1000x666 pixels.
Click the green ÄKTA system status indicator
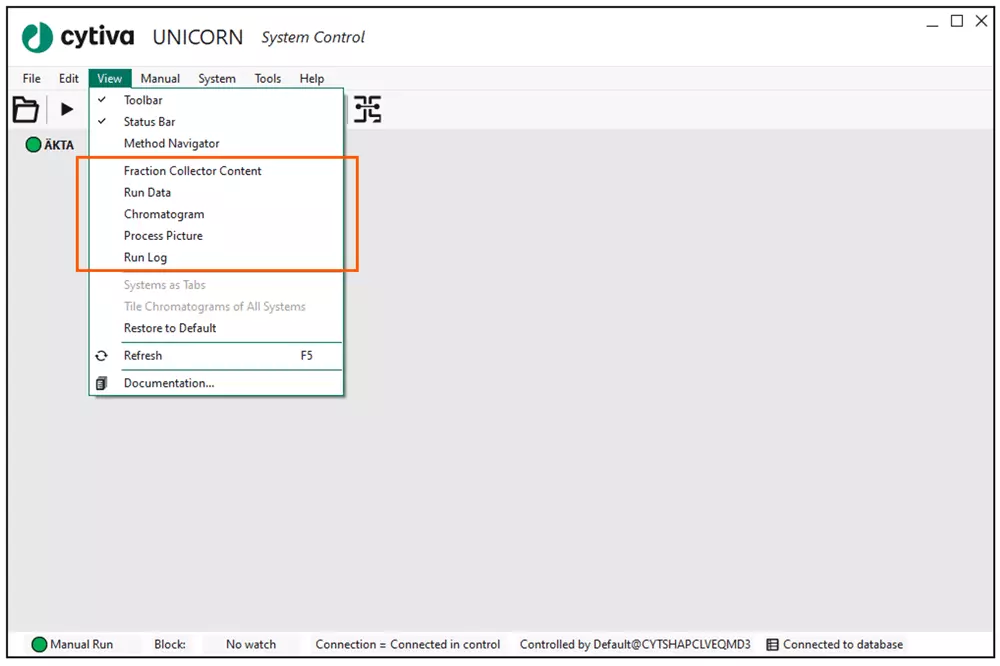click(x=32, y=144)
